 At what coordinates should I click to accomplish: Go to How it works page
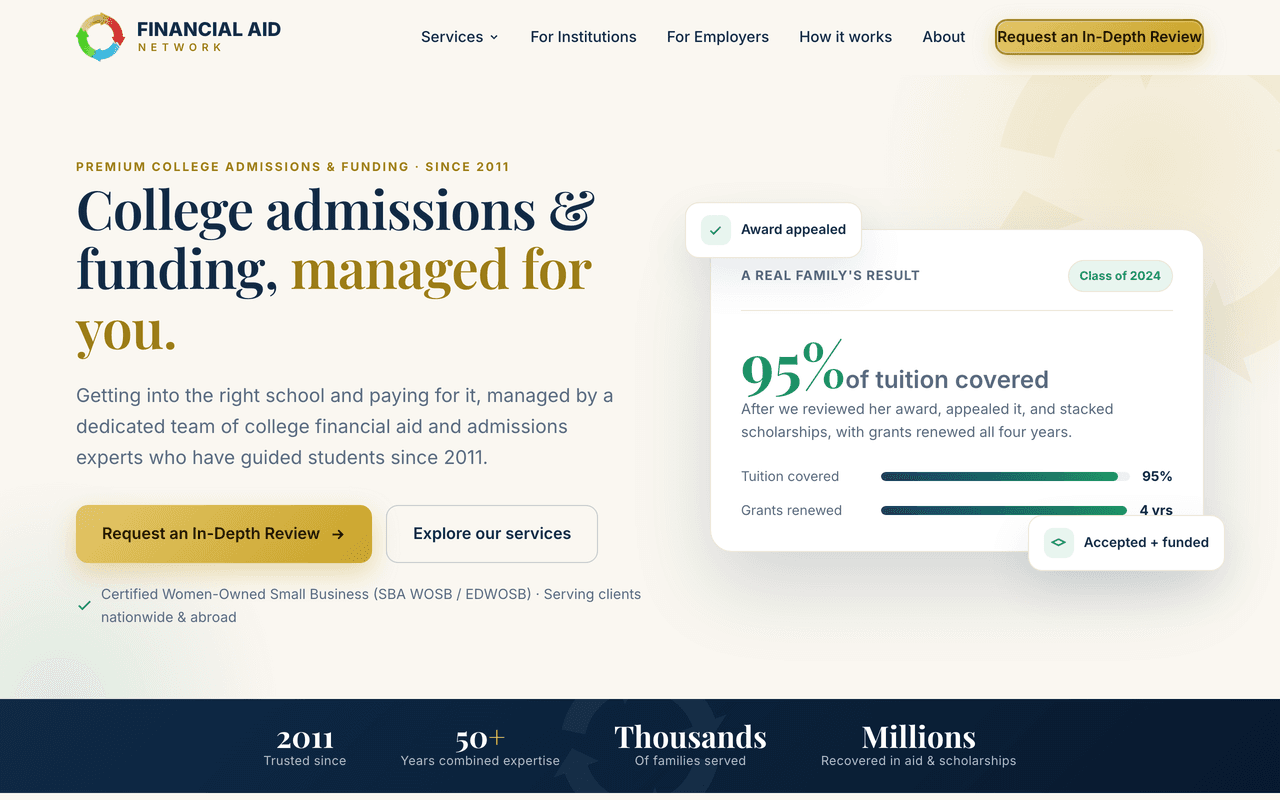tap(845, 37)
